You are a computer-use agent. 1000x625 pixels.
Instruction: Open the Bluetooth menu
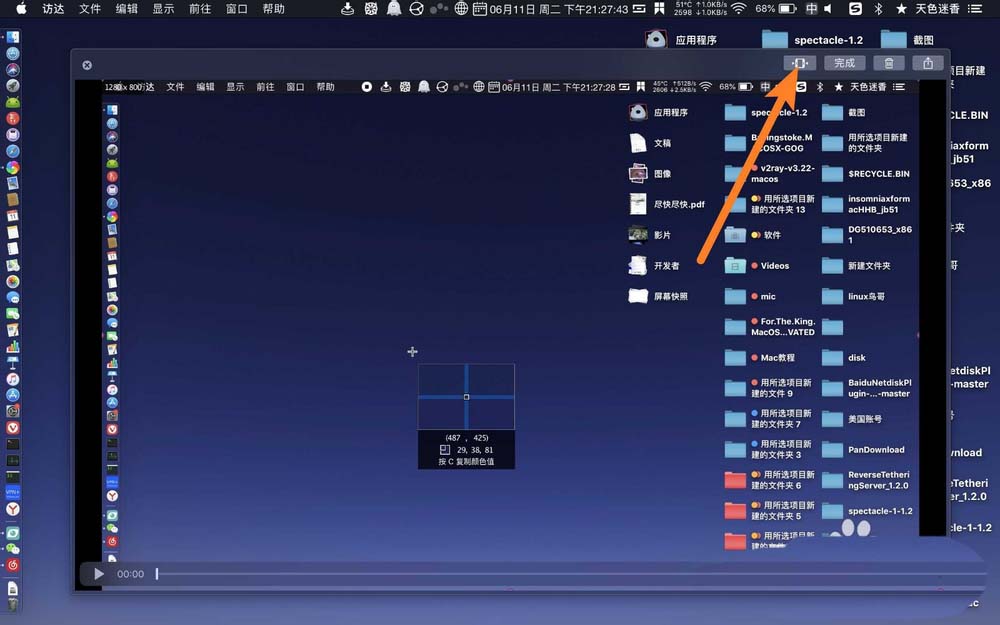coord(878,9)
